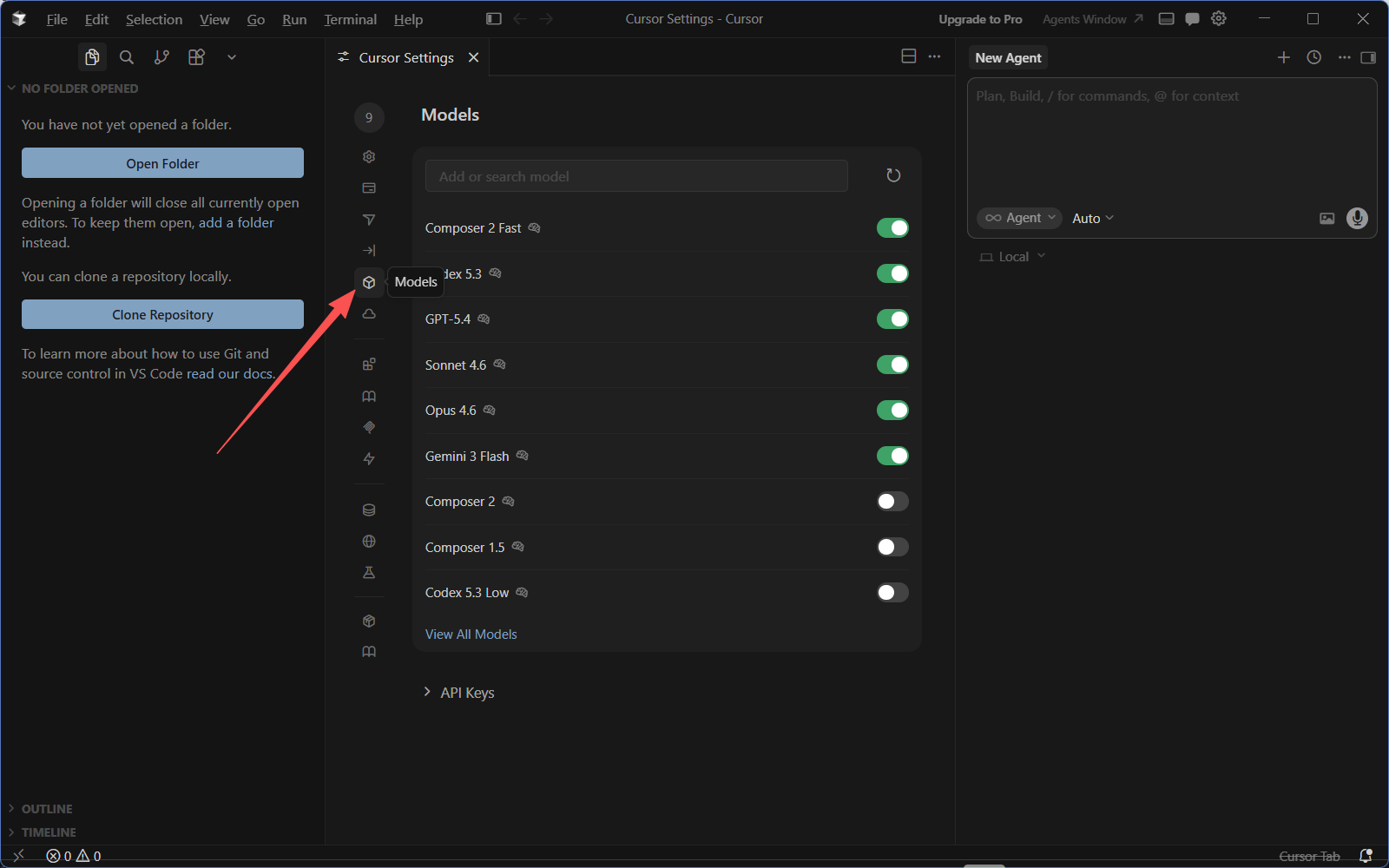1389x868 pixels.
Task: Attach an image to the agent prompt
Action: (1327, 219)
